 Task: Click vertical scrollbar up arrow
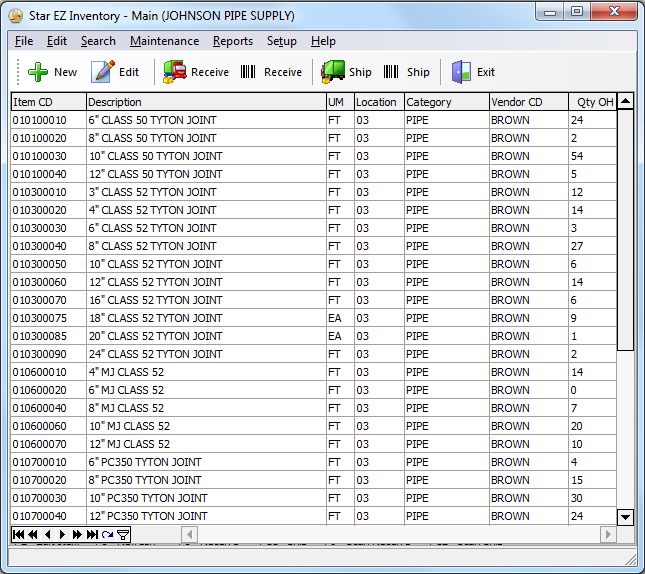[625, 101]
